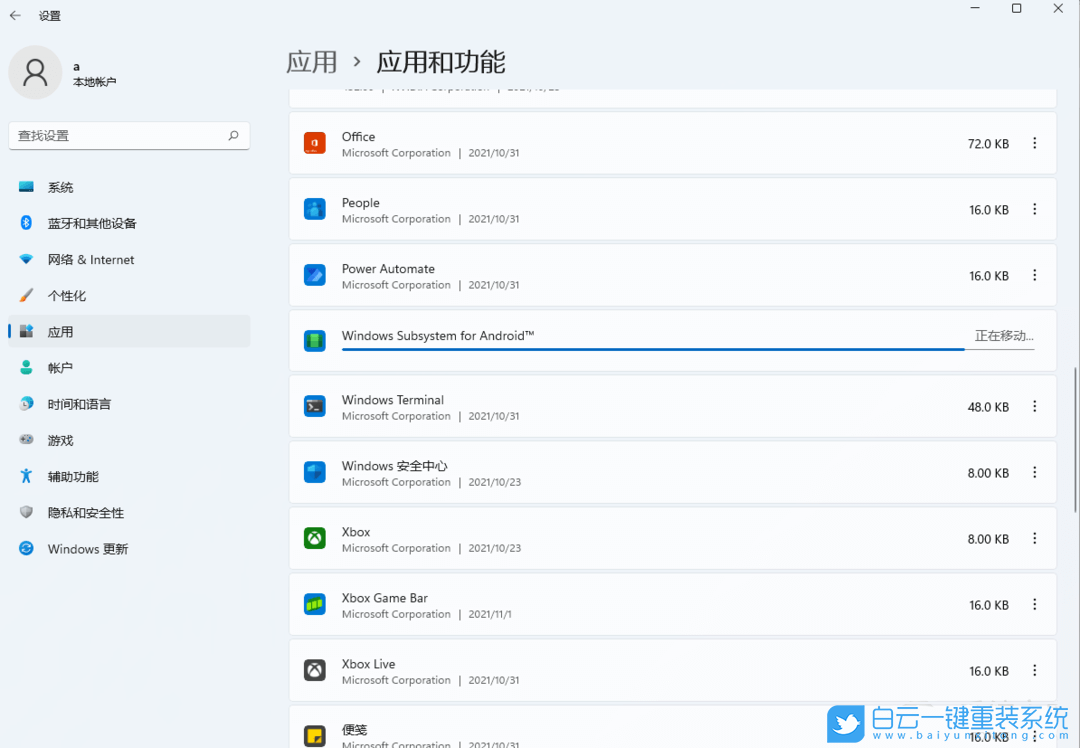
Task: Click the Power Automate app icon
Action: [315, 275]
